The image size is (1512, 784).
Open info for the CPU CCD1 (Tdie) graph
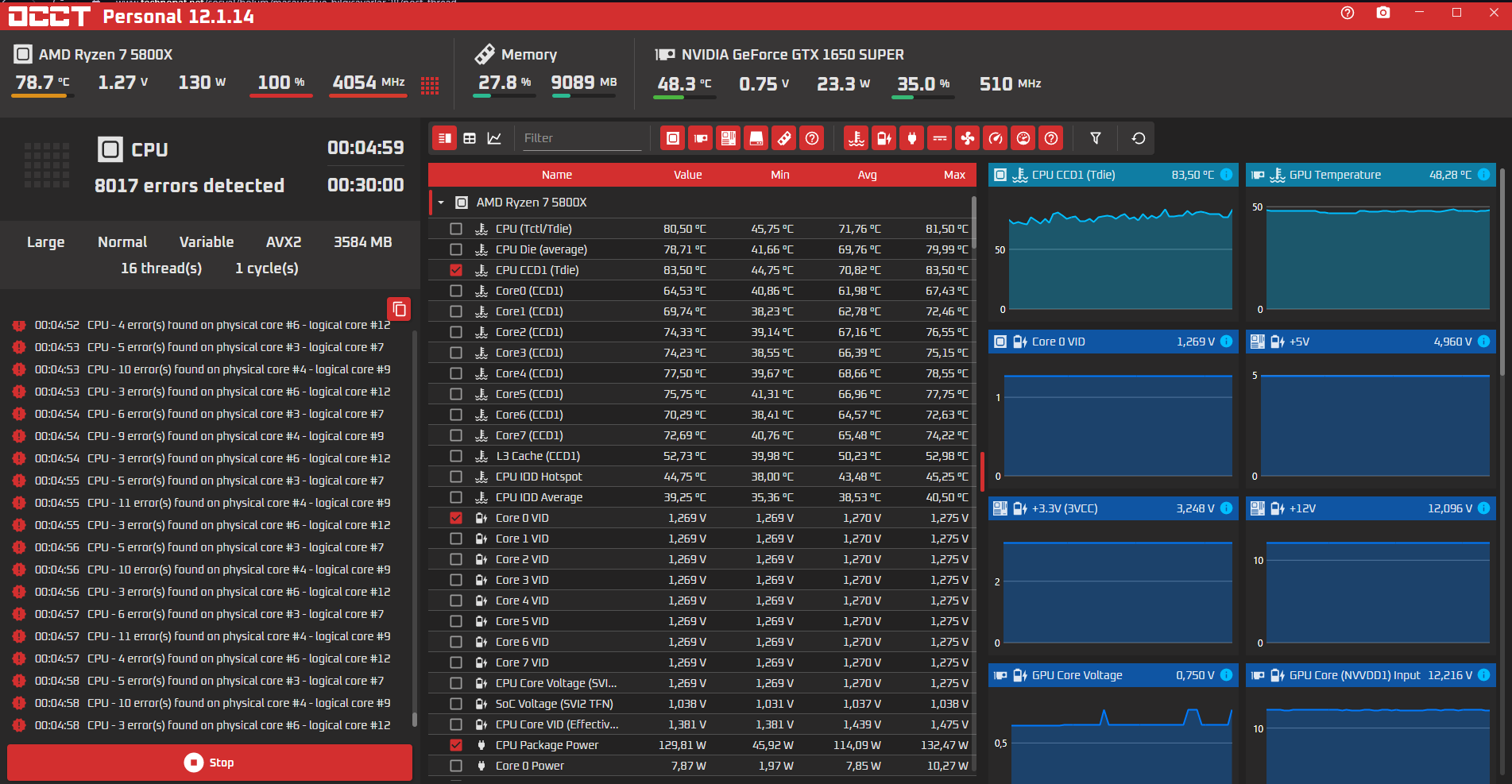(1227, 175)
